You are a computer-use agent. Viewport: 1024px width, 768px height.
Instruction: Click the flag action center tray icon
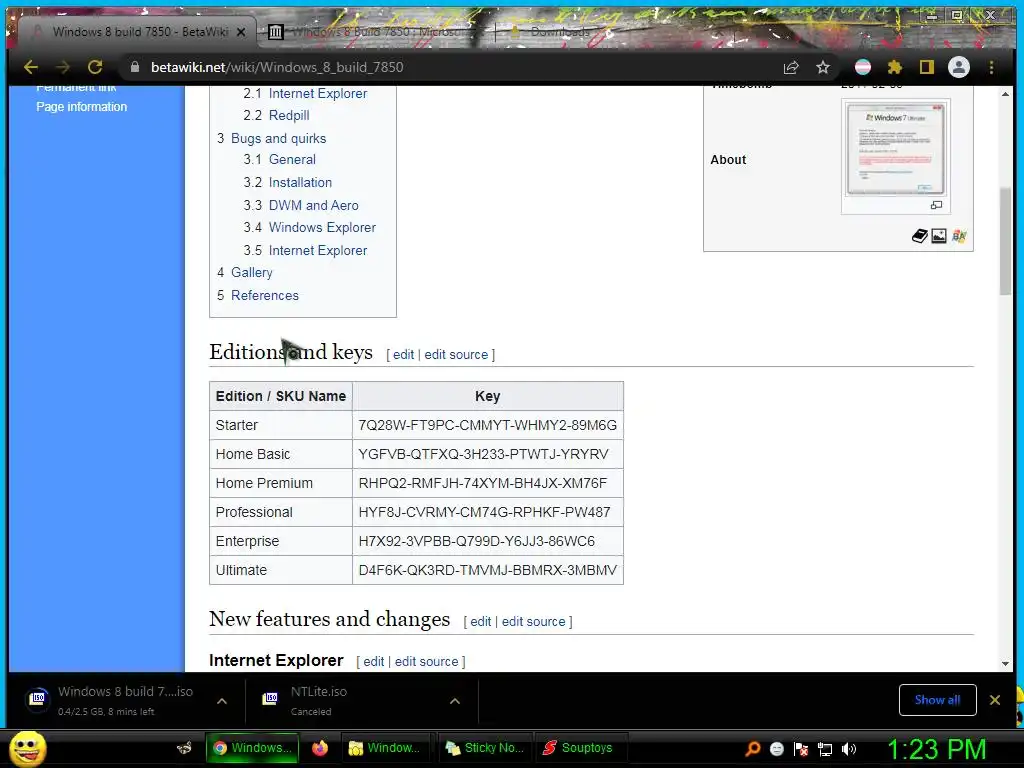tap(801, 749)
